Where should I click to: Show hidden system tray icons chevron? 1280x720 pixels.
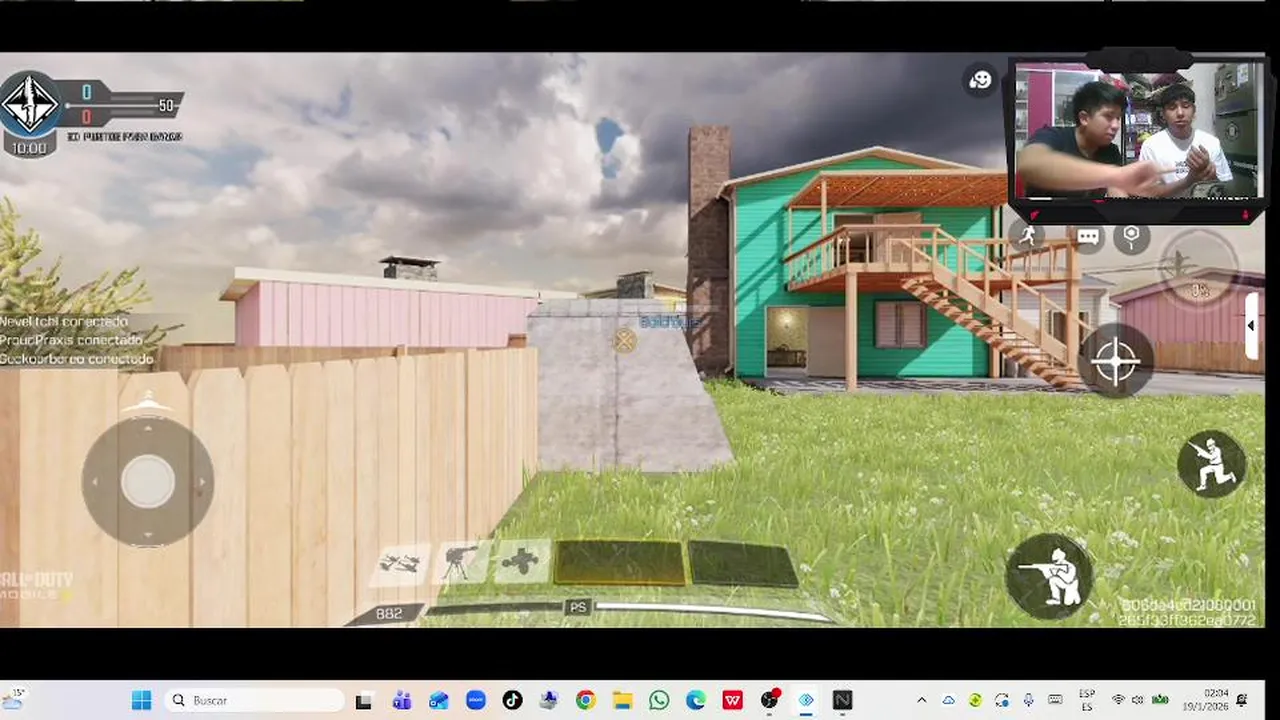tap(921, 700)
